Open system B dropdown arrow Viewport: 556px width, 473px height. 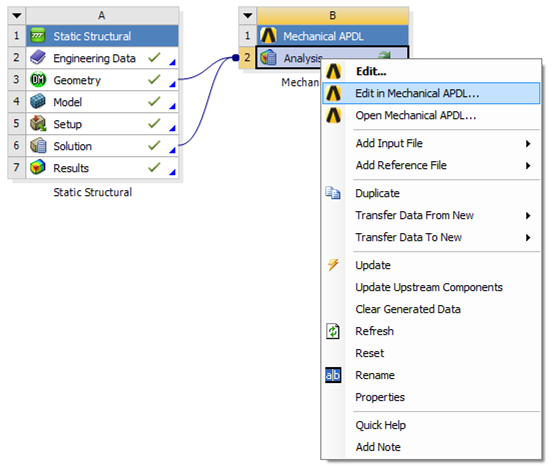[x=248, y=16]
